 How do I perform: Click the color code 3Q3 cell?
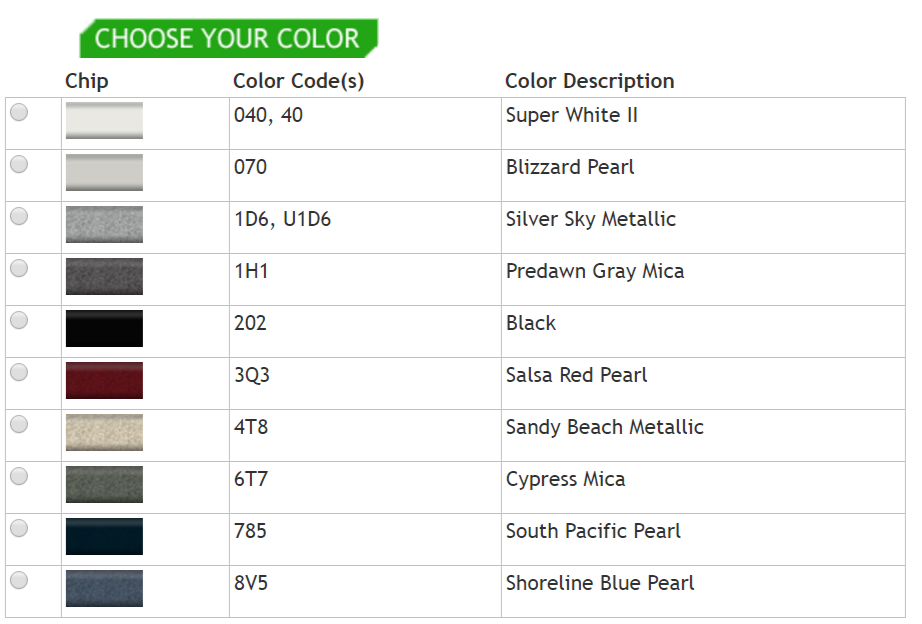tap(252, 376)
